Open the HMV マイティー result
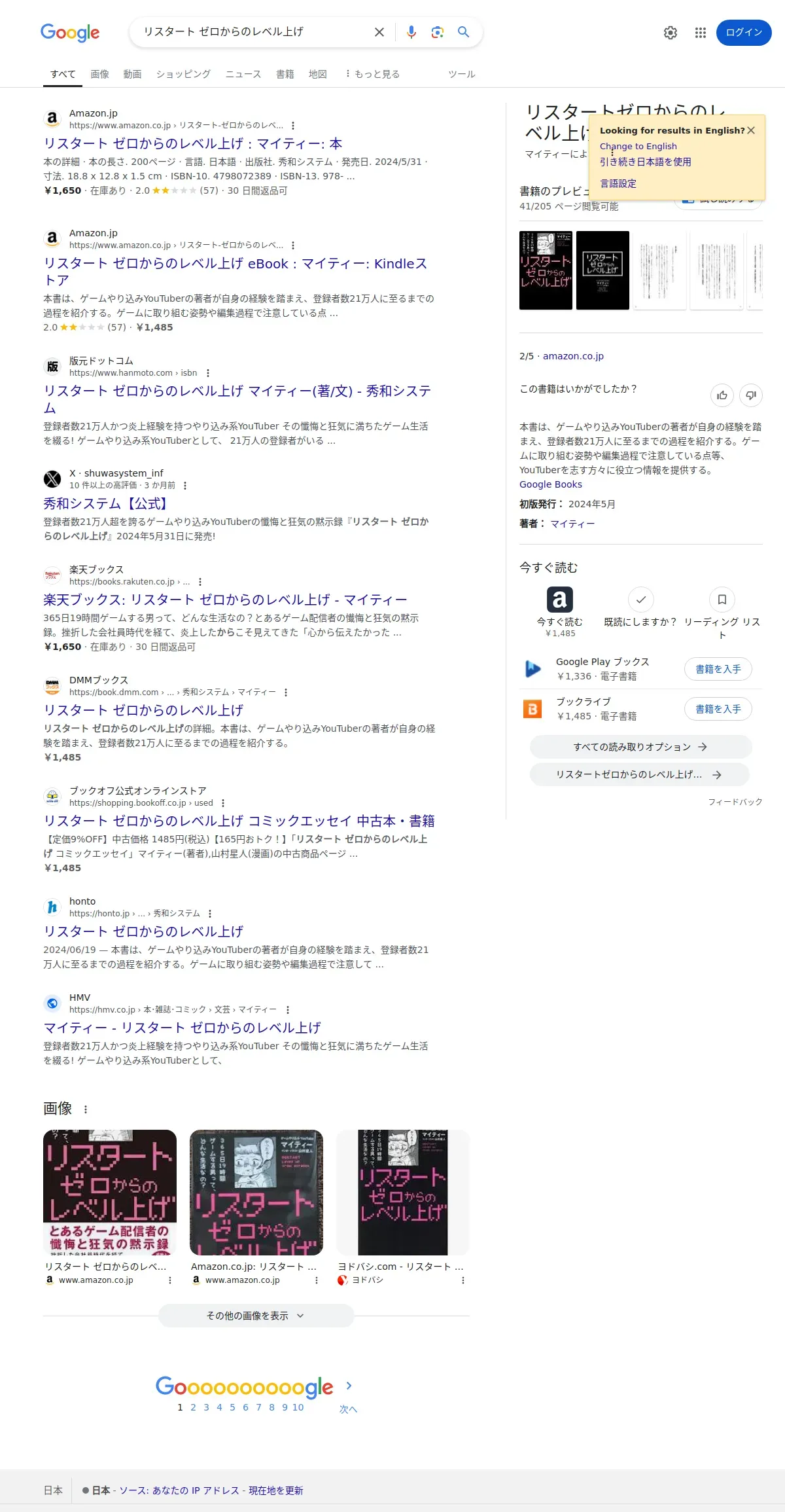This screenshot has width=785, height=1512. [x=182, y=1028]
